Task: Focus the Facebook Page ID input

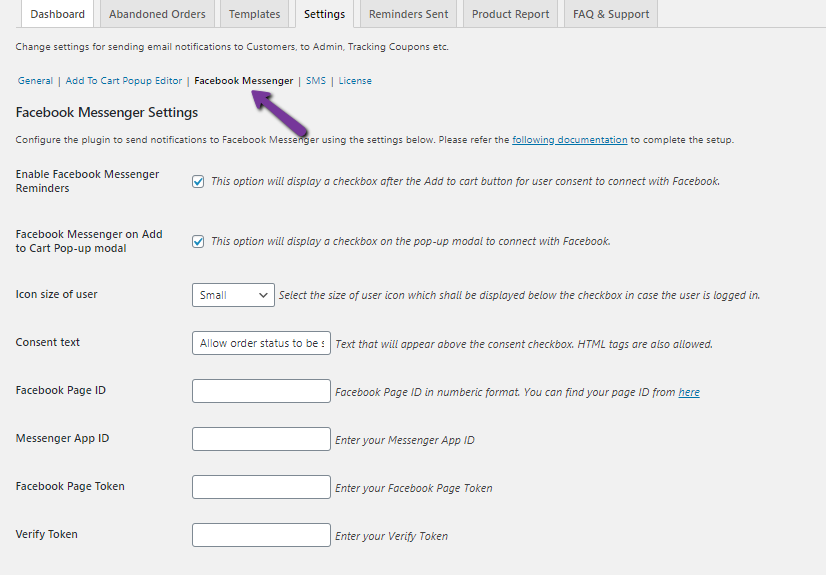Action: 261,391
